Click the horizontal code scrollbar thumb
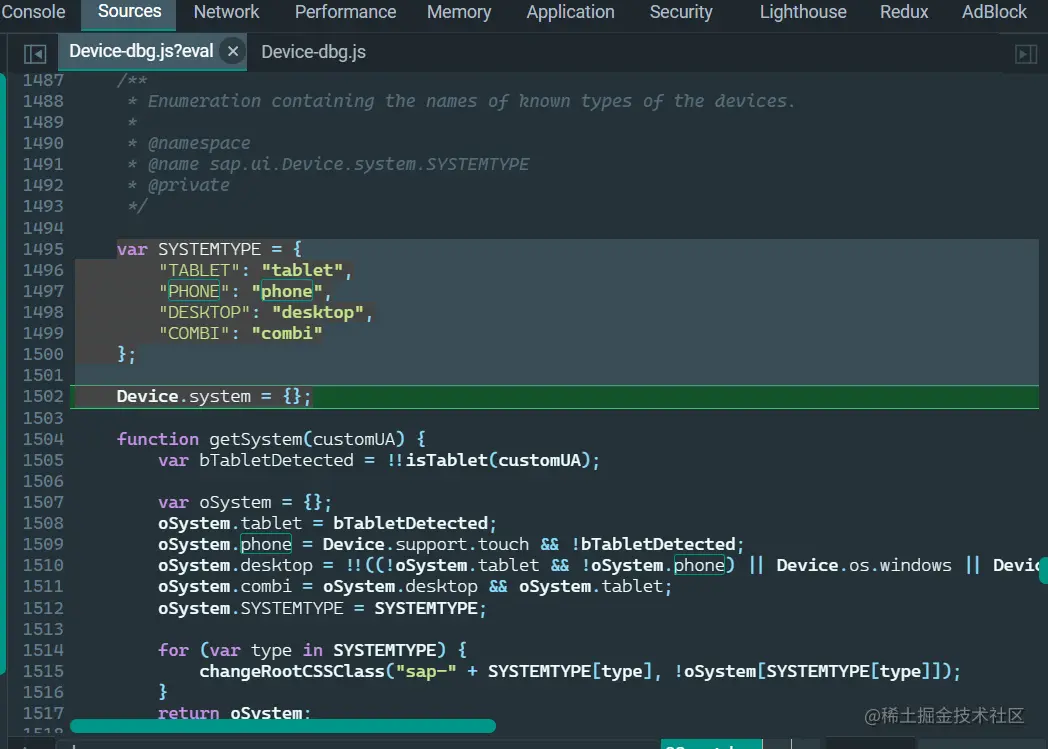This screenshot has height=749, width=1048. pyautogui.click(x=283, y=726)
